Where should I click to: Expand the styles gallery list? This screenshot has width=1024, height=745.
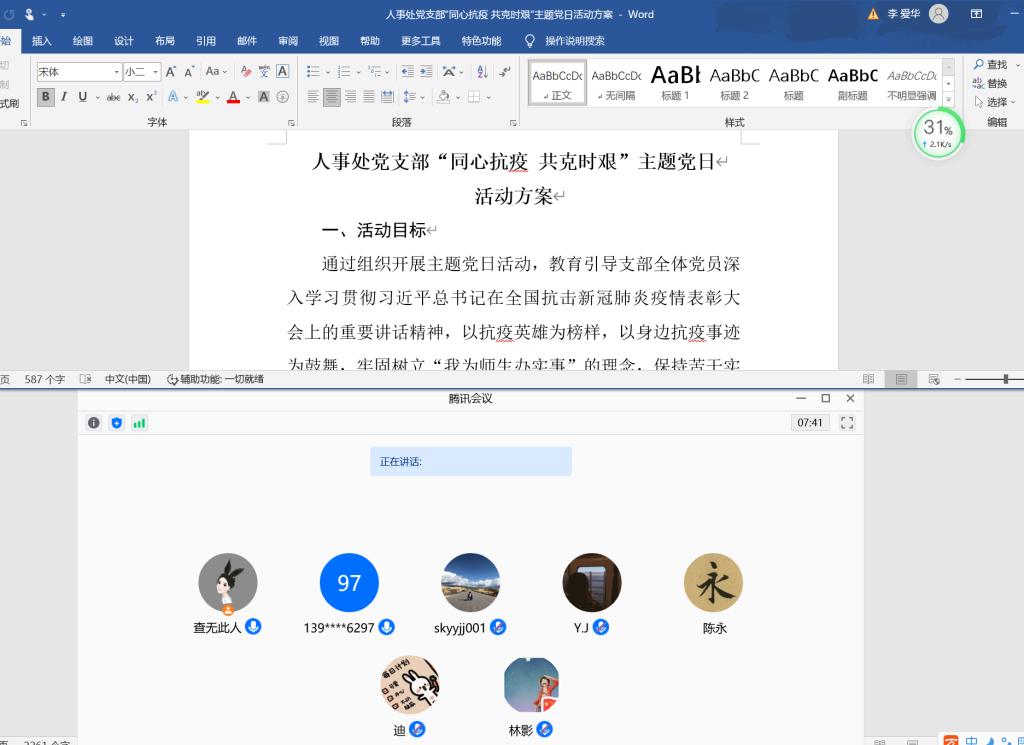pos(949,100)
